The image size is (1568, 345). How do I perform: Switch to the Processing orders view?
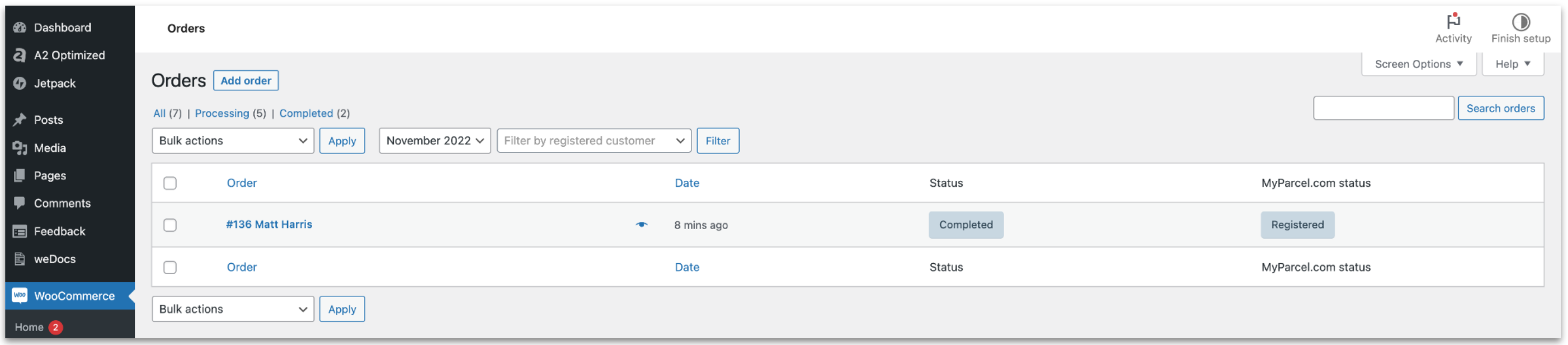click(222, 113)
